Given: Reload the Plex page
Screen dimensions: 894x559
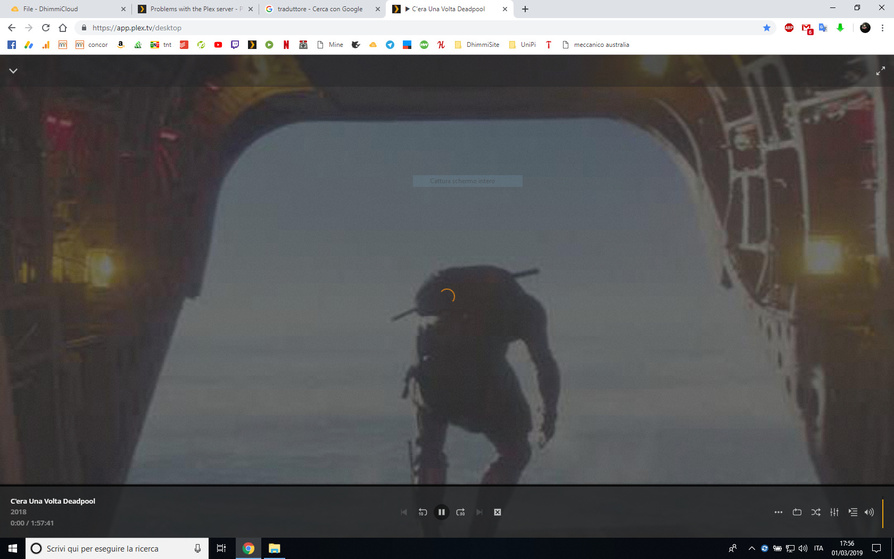Looking at the screenshot, I should [46, 27].
